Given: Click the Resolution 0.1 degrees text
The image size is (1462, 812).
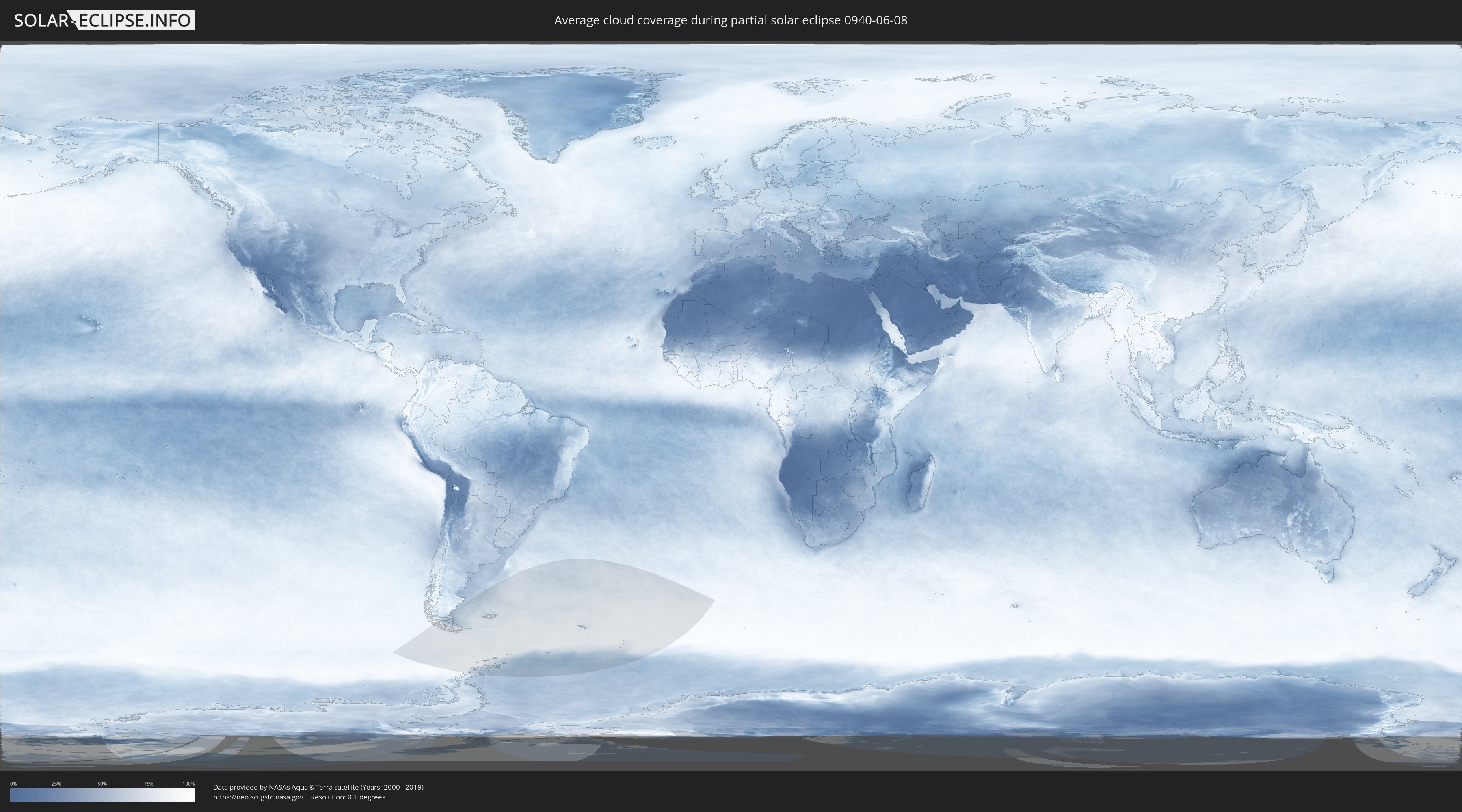Looking at the screenshot, I should [x=348, y=797].
